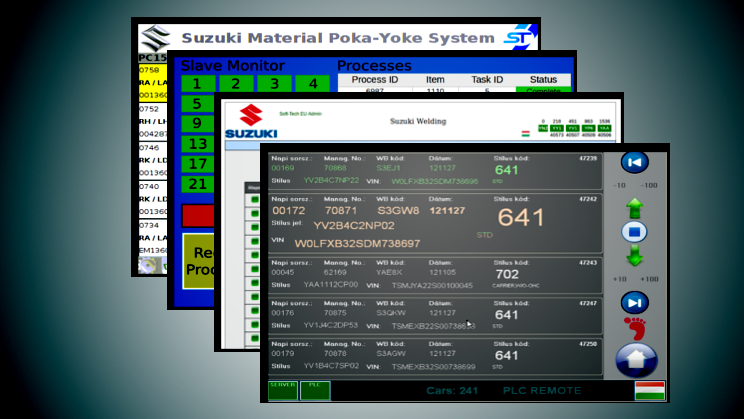
Task: Click the -10 step label
Action: 619,185
